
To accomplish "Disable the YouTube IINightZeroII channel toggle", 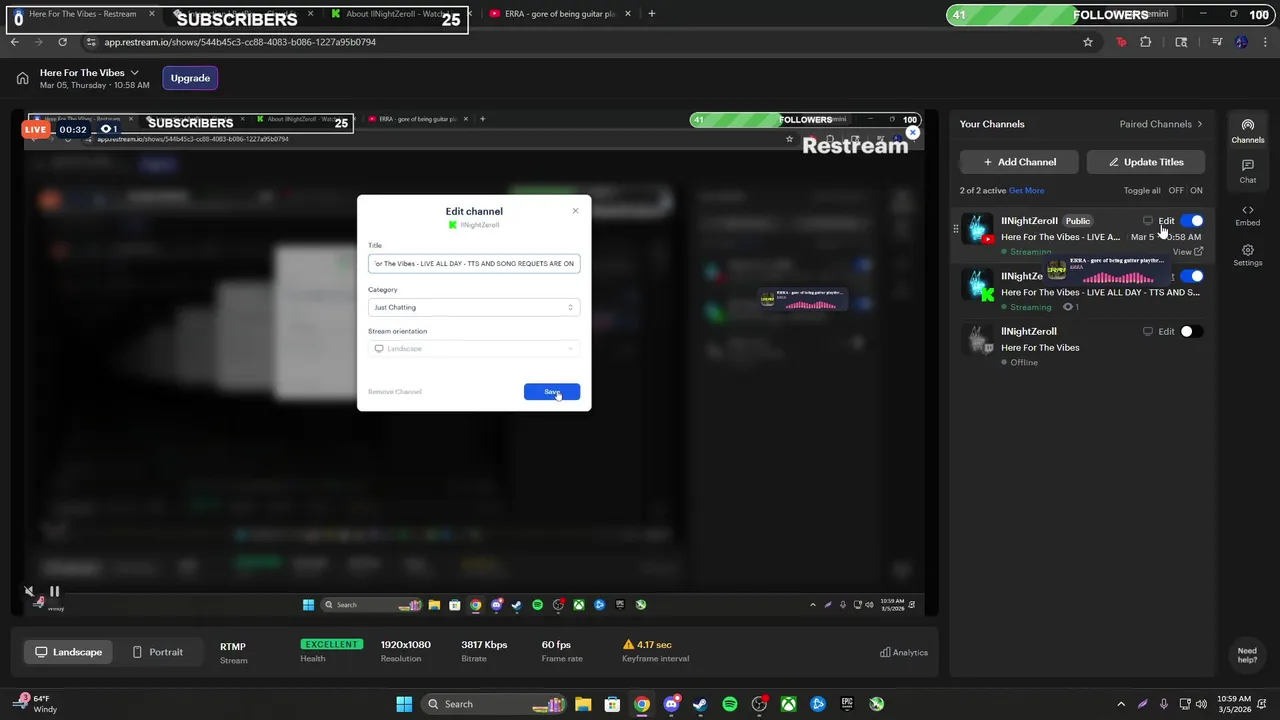I will [x=1192, y=221].
